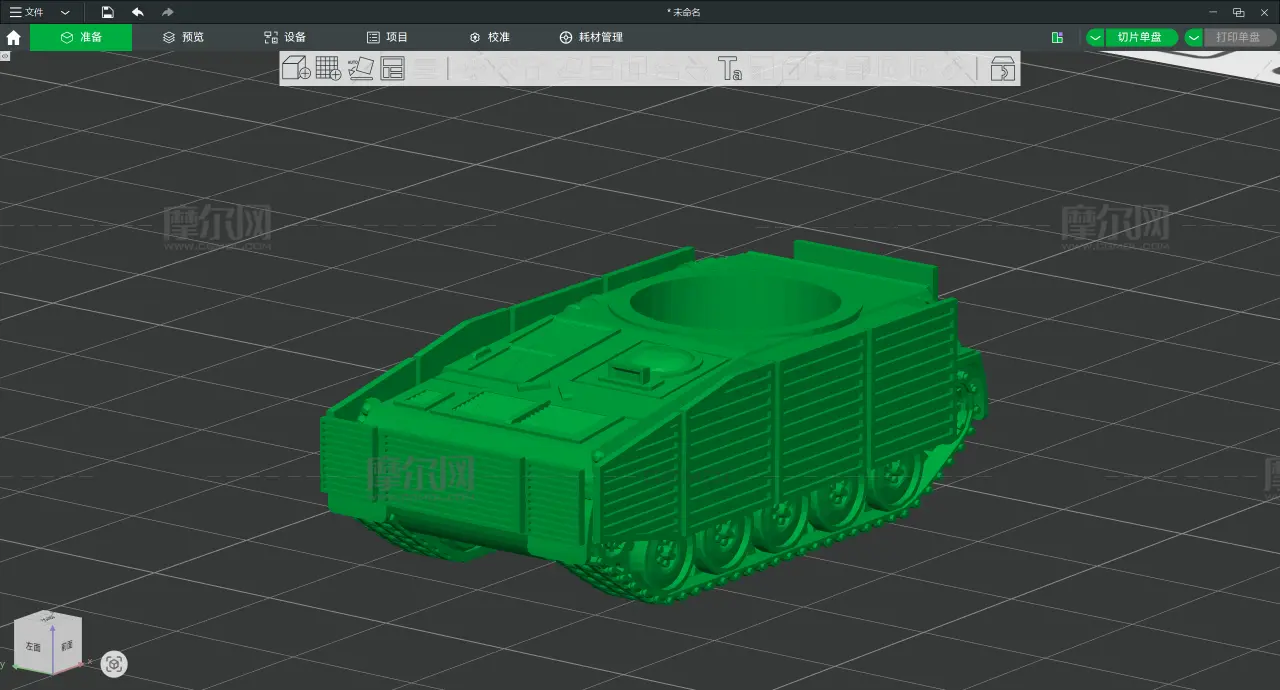Click the 前面 face of the view cube
This screenshot has width=1280, height=690.
tap(67, 646)
